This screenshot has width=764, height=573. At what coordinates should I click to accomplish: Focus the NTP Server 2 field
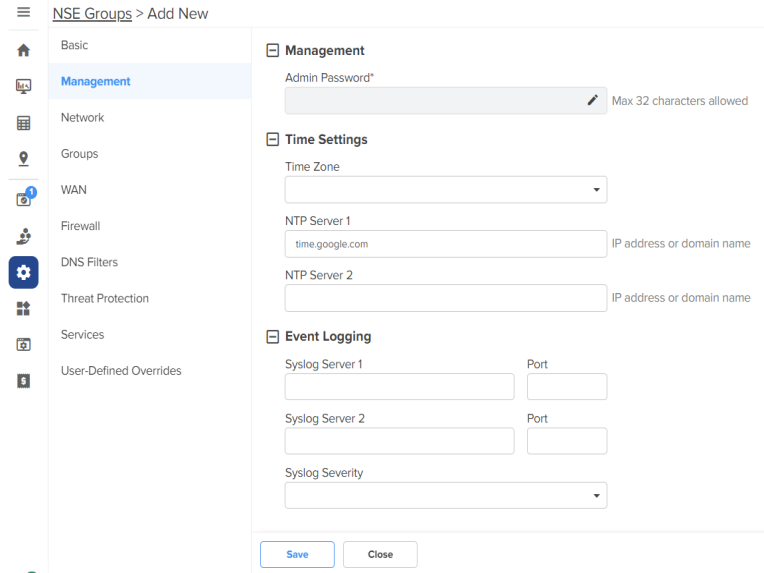[446, 298]
